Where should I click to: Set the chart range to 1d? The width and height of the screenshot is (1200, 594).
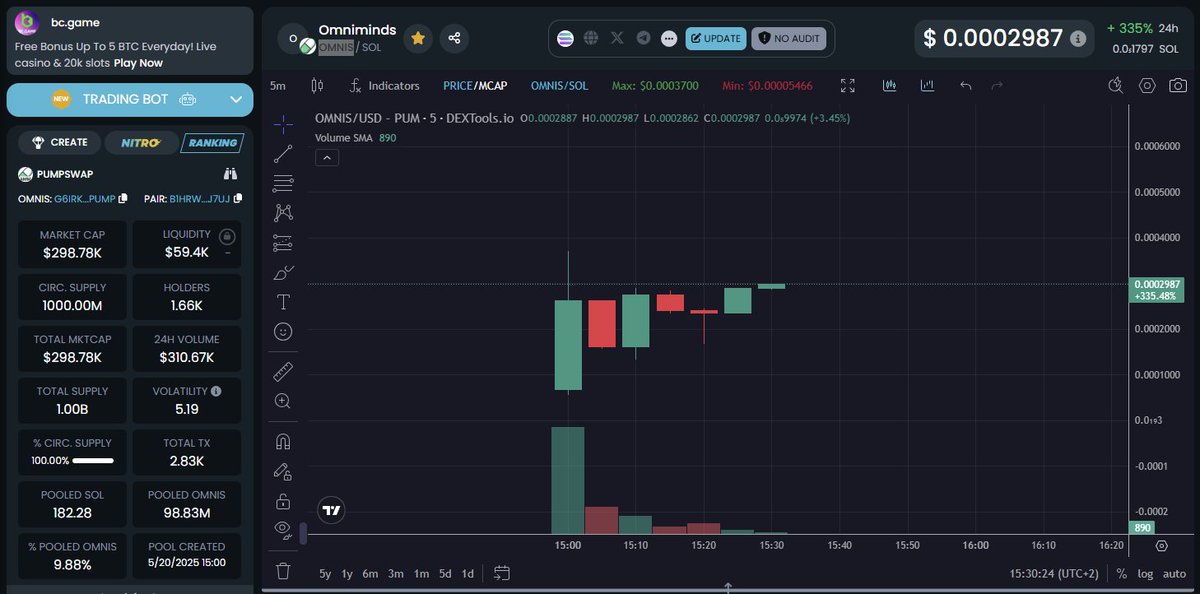[467, 574]
